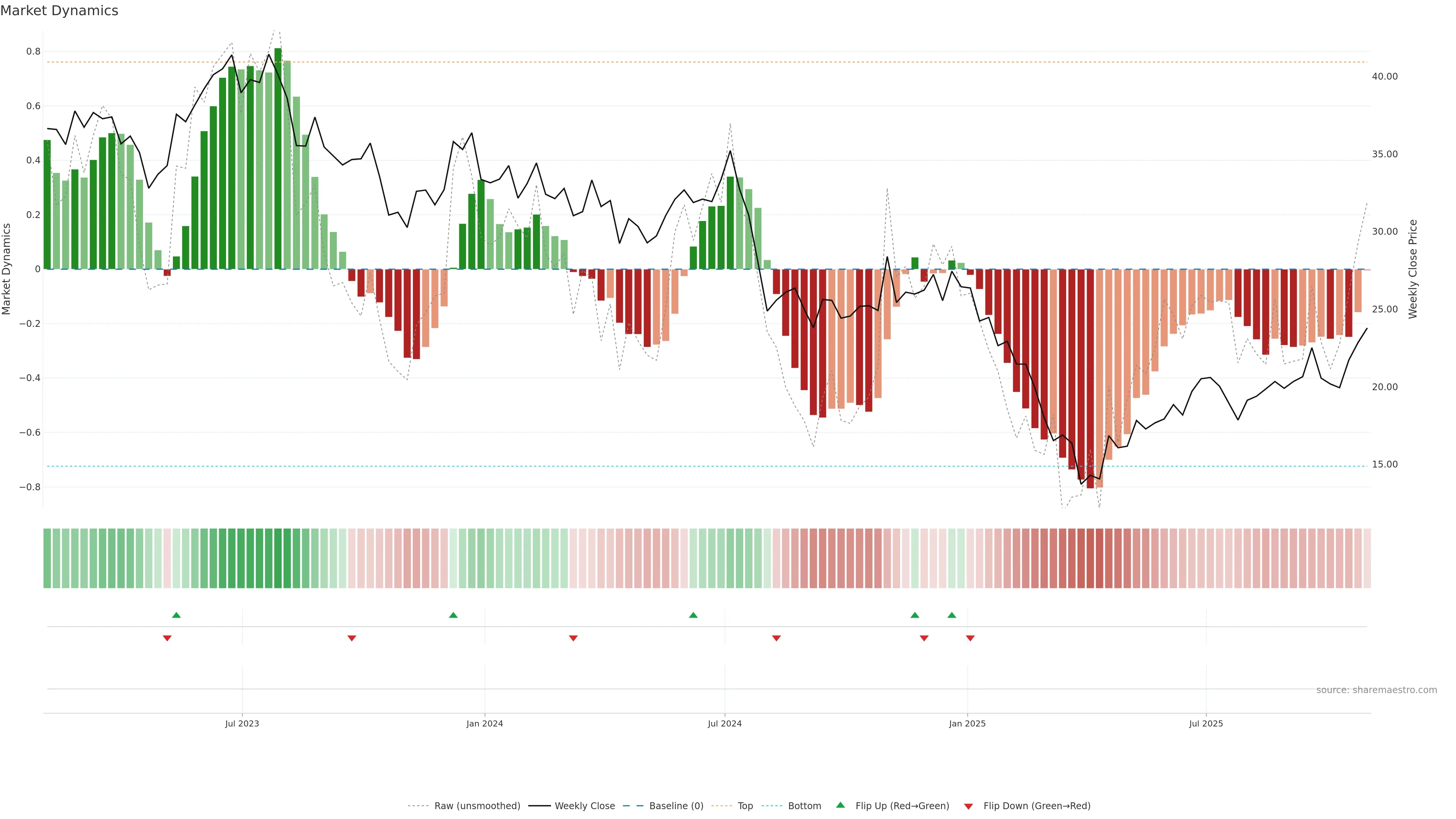Click the last green flip-up triangle marker
Screen dimensions: 1456x819
point(952,615)
